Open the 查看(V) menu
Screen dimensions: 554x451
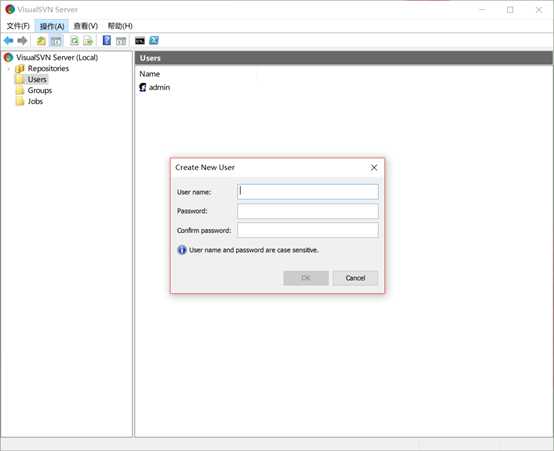[86, 26]
